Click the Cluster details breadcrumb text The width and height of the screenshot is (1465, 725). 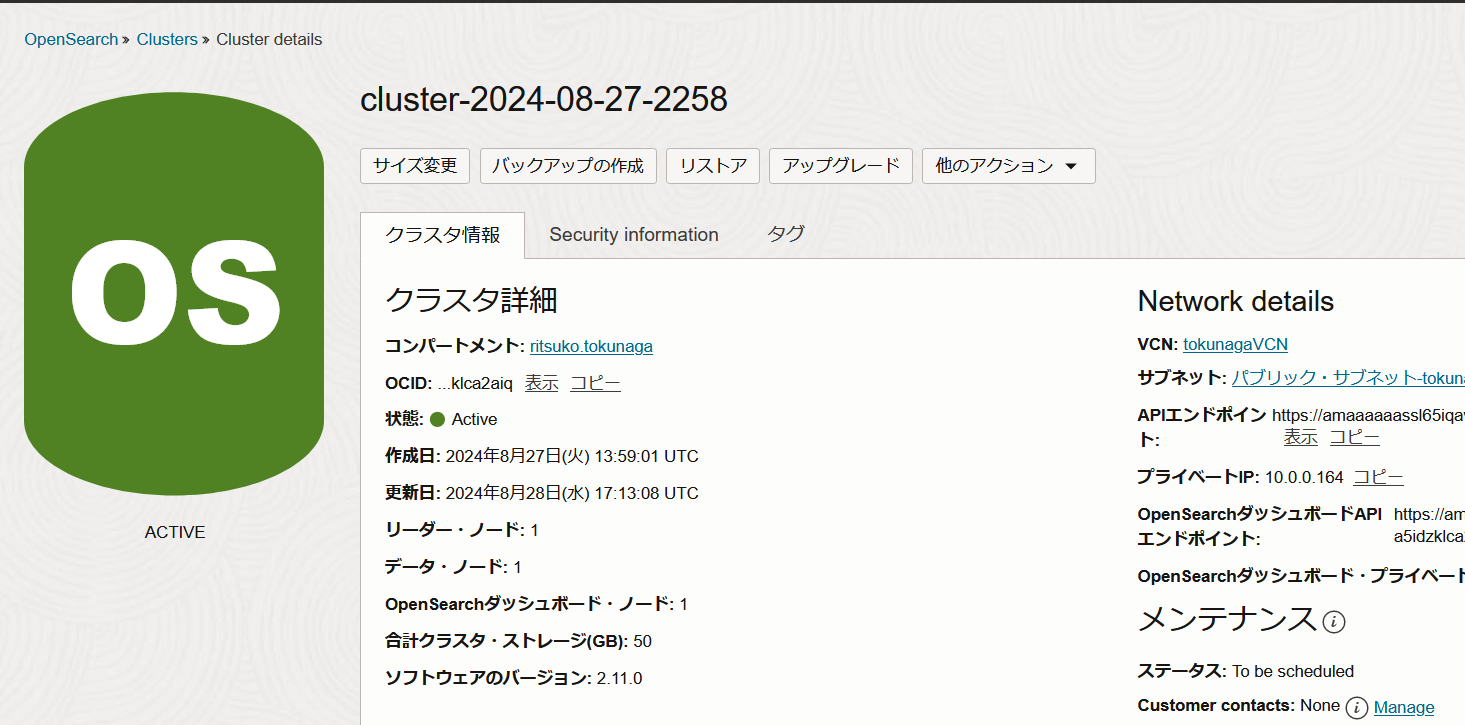click(x=269, y=40)
